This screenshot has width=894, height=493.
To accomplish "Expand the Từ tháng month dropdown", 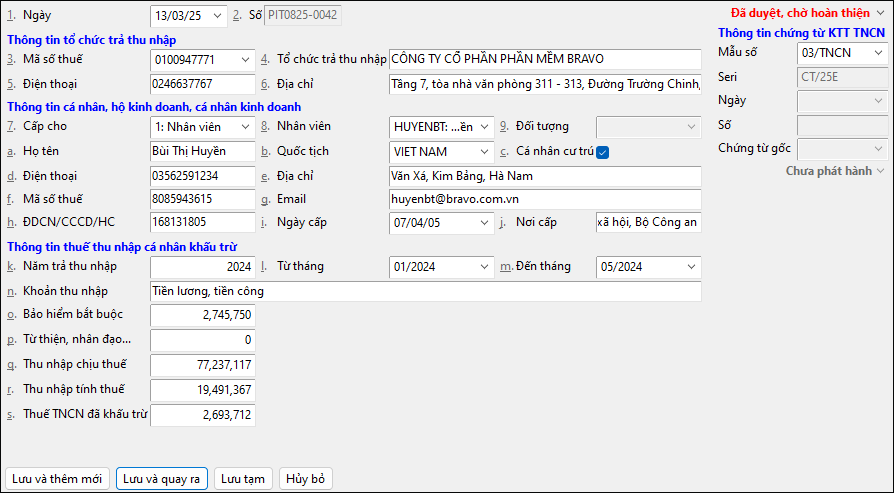I will pos(485,267).
